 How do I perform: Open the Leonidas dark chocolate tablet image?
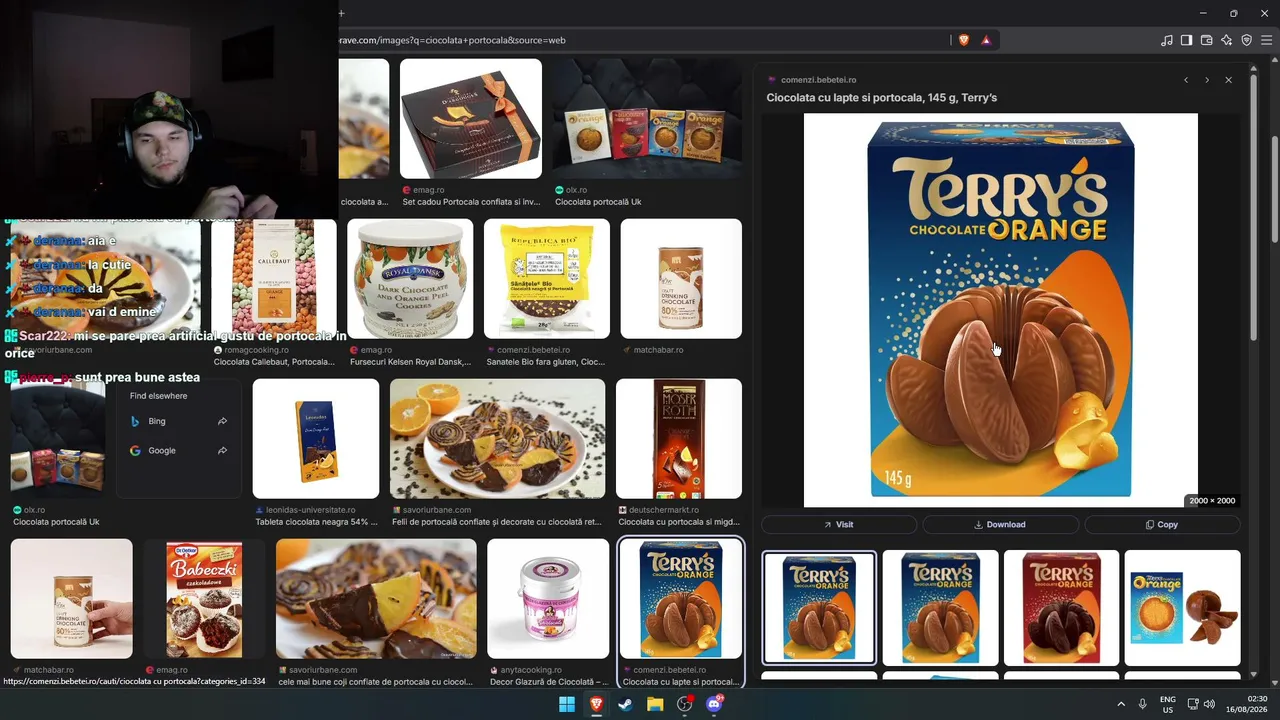tap(316, 438)
